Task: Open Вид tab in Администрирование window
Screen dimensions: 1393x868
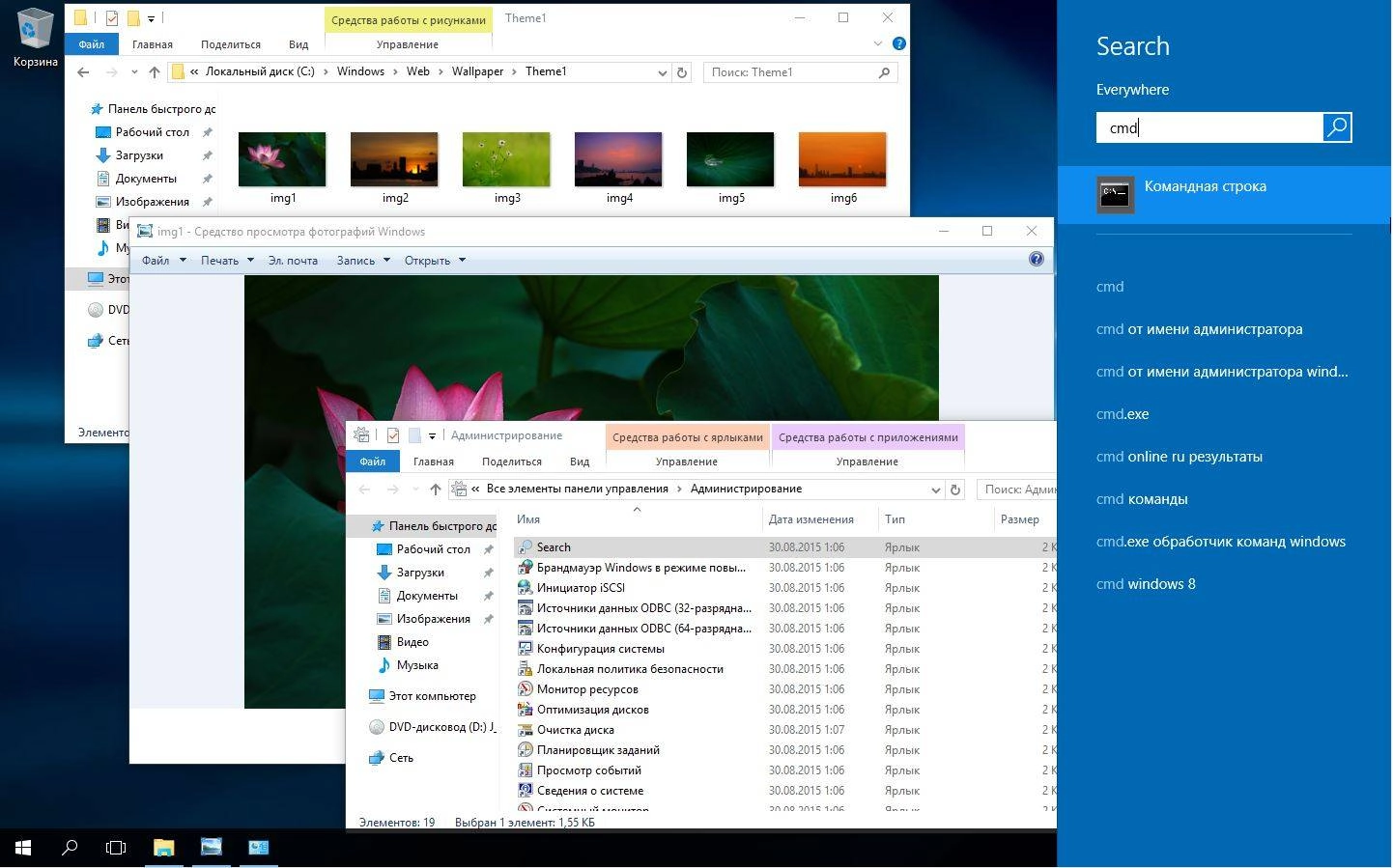Action: click(580, 462)
